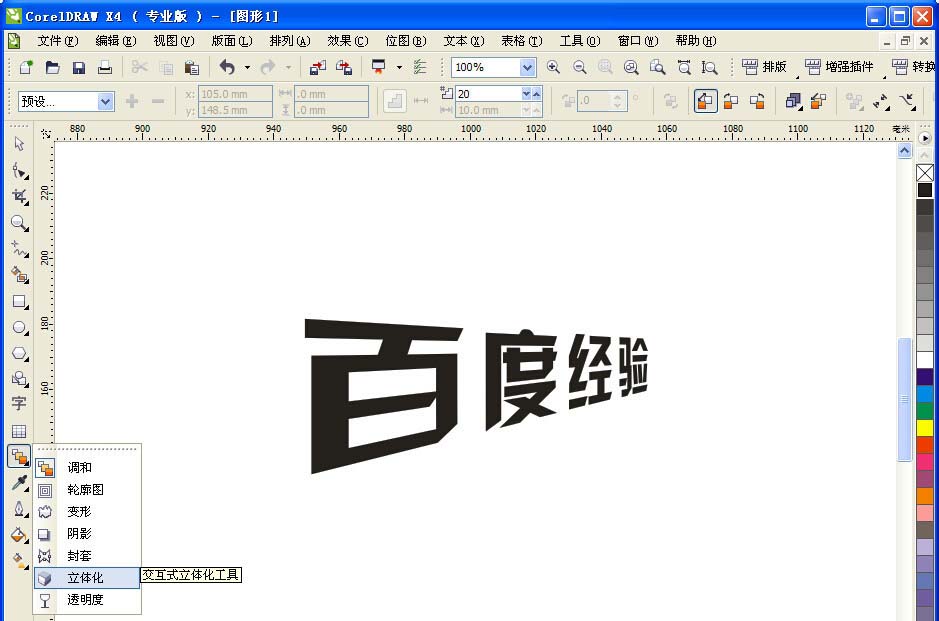
Task: Open the 文件 menu
Action: [x=57, y=41]
